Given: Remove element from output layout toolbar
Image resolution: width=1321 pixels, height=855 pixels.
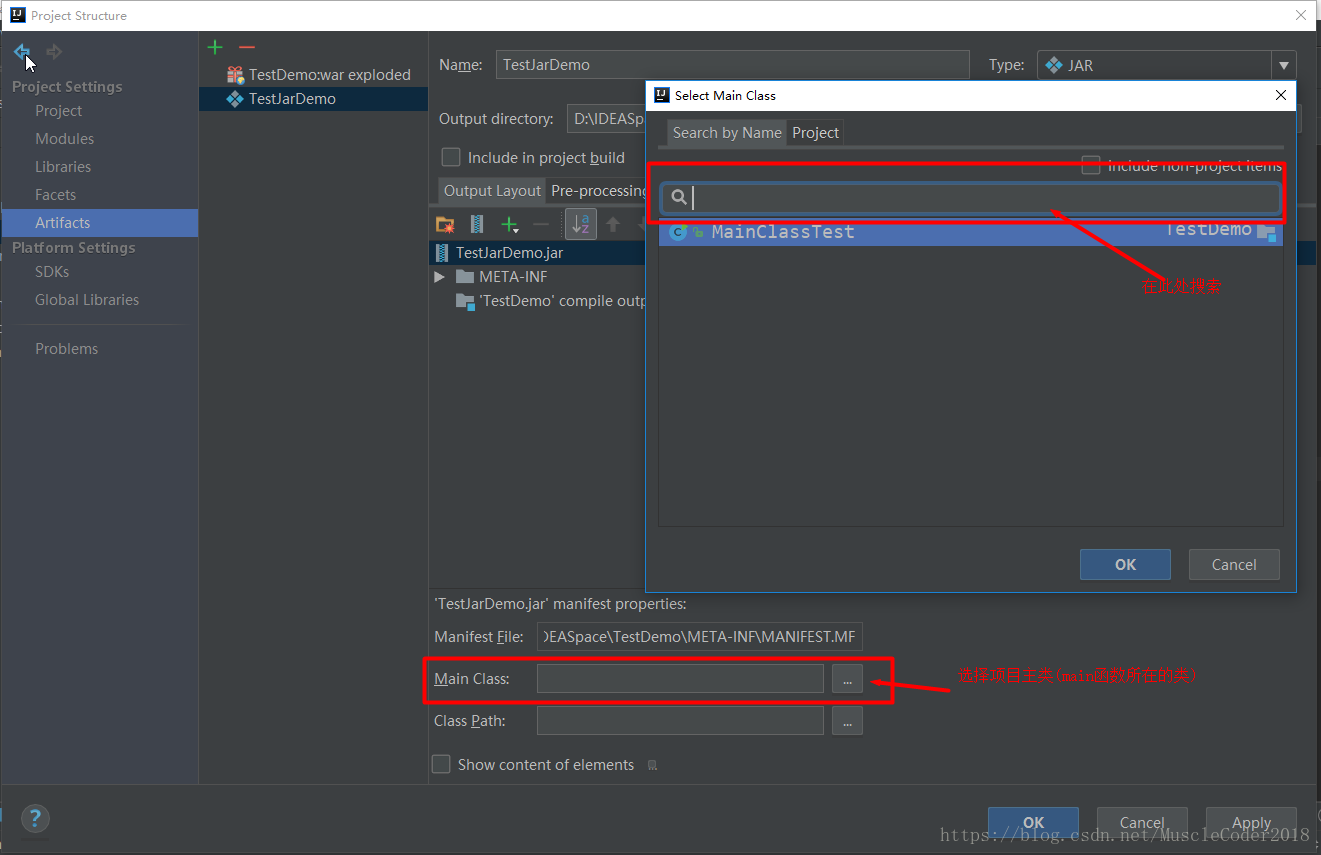Looking at the screenshot, I should pos(541,224).
